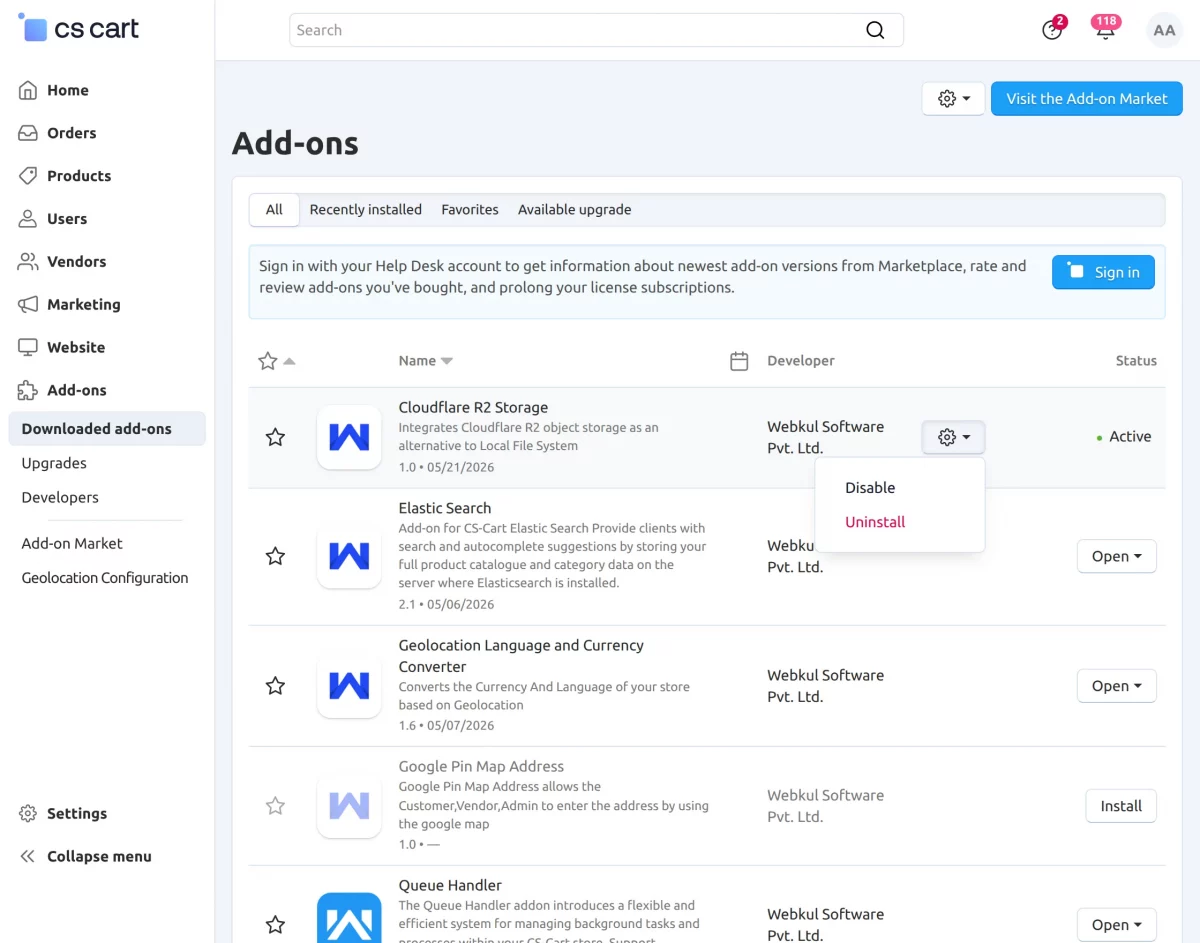The width and height of the screenshot is (1200, 943).
Task: Click the calendar icon in table header
Action: pos(739,361)
